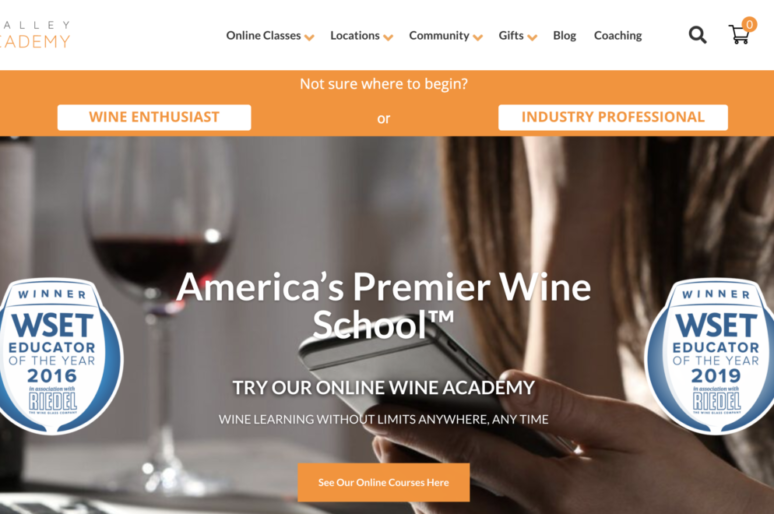
Task: Expand the Community dropdown chevron
Action: point(478,38)
